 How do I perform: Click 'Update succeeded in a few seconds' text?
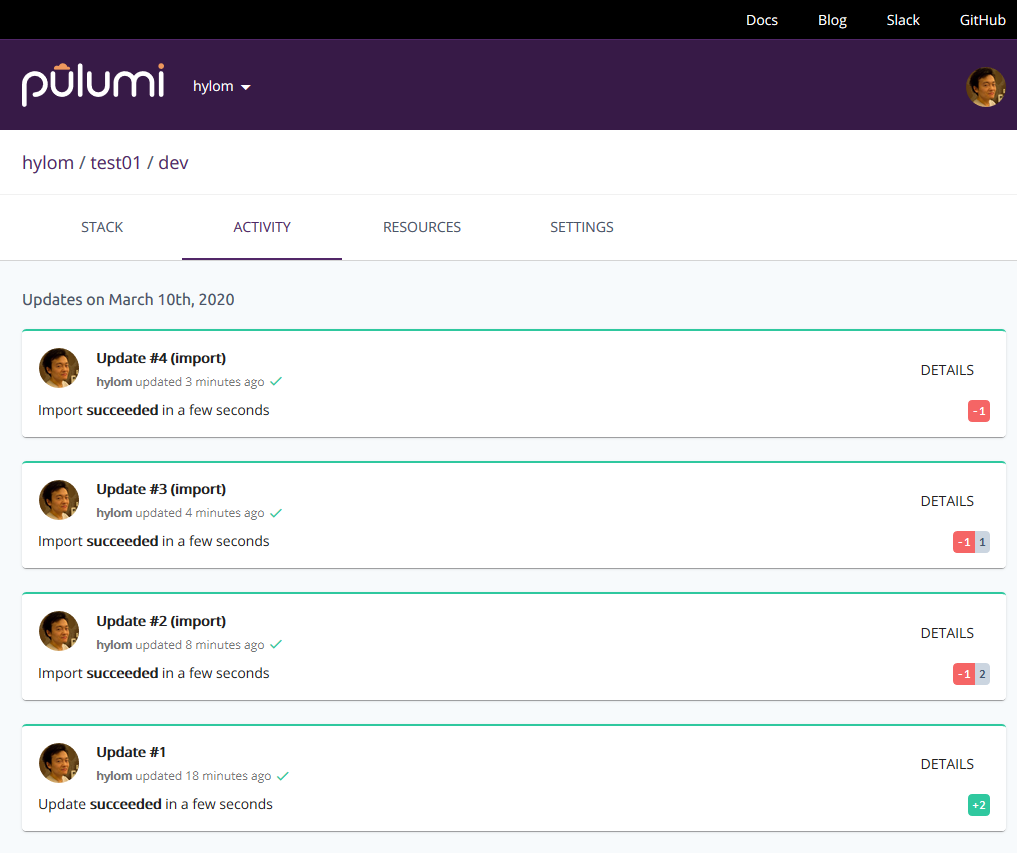point(155,804)
